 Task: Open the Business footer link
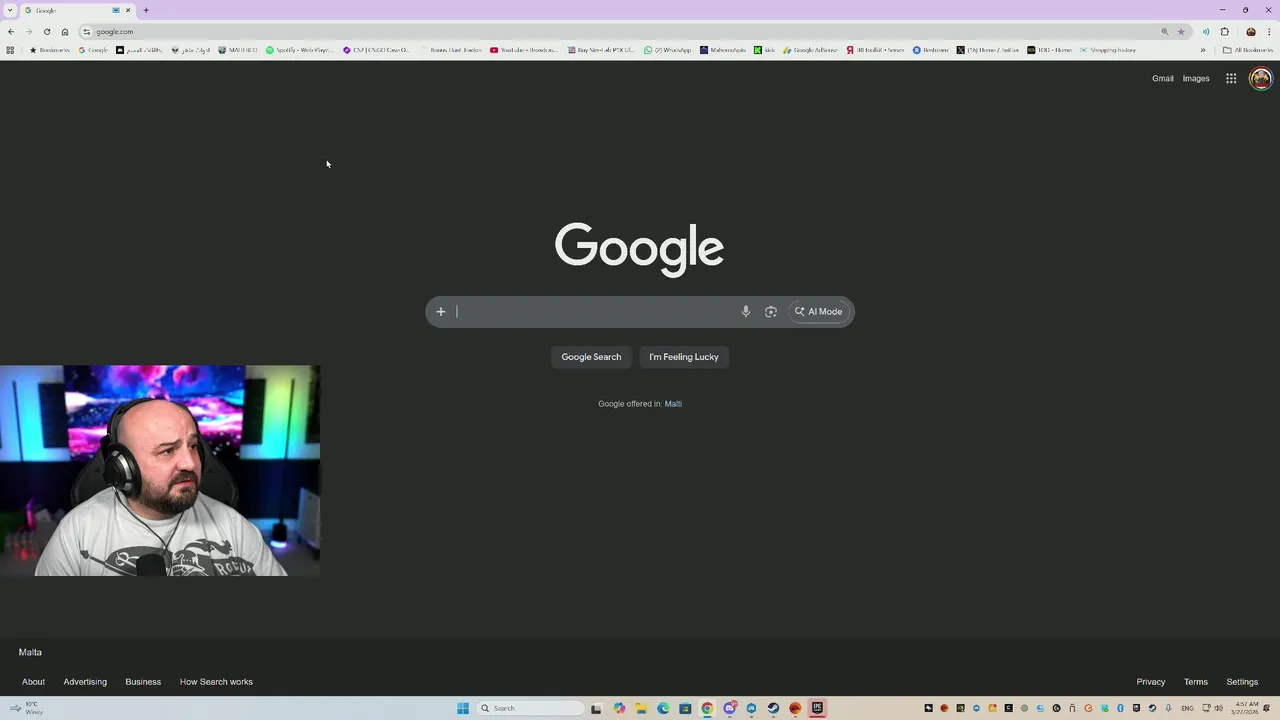143,682
